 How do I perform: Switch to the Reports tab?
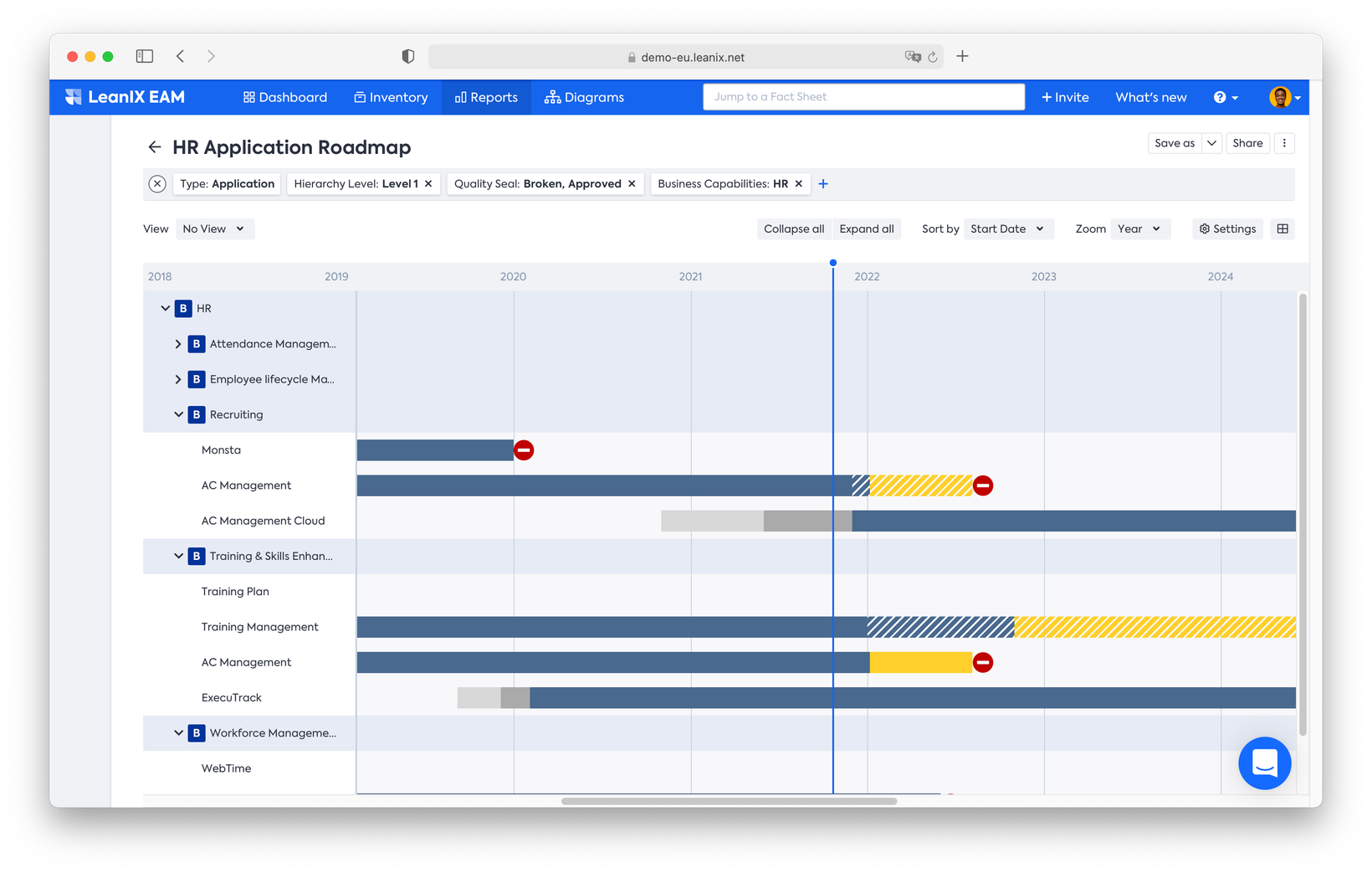point(486,98)
